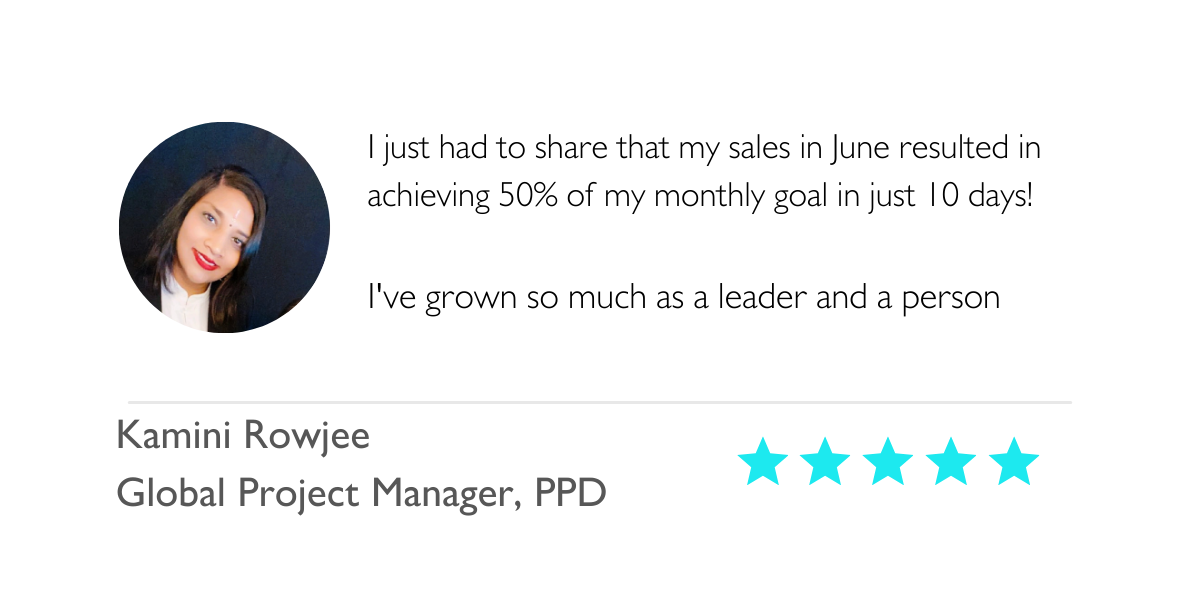Click 'I've grown so much' sentence
The width and height of the screenshot is (1182, 602).
click(684, 298)
